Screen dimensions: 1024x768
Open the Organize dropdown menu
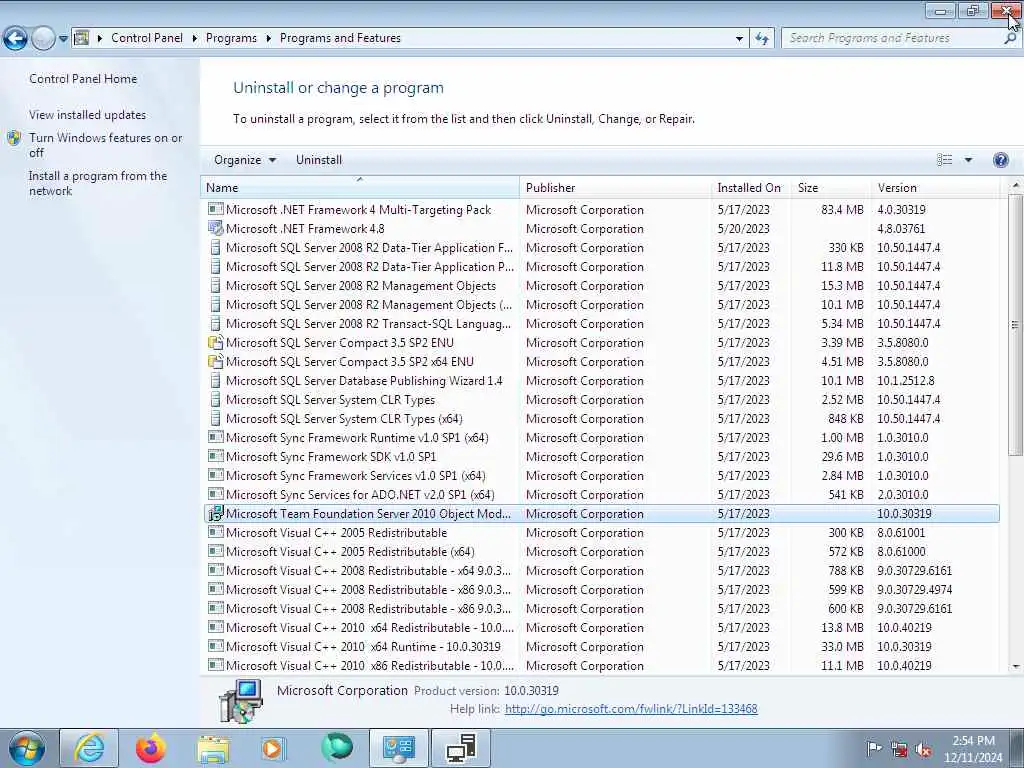click(x=245, y=160)
